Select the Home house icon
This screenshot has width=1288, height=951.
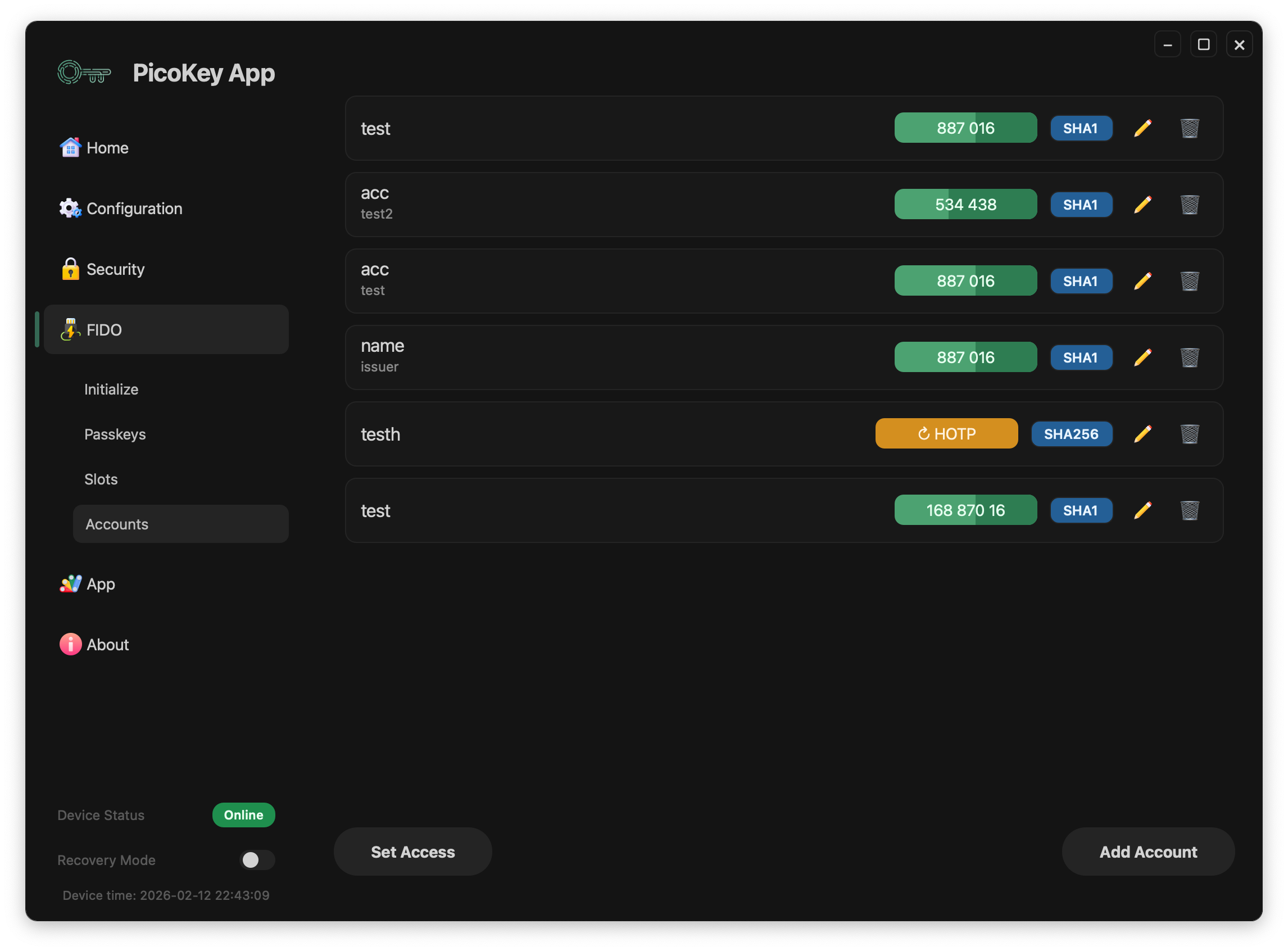(70, 147)
